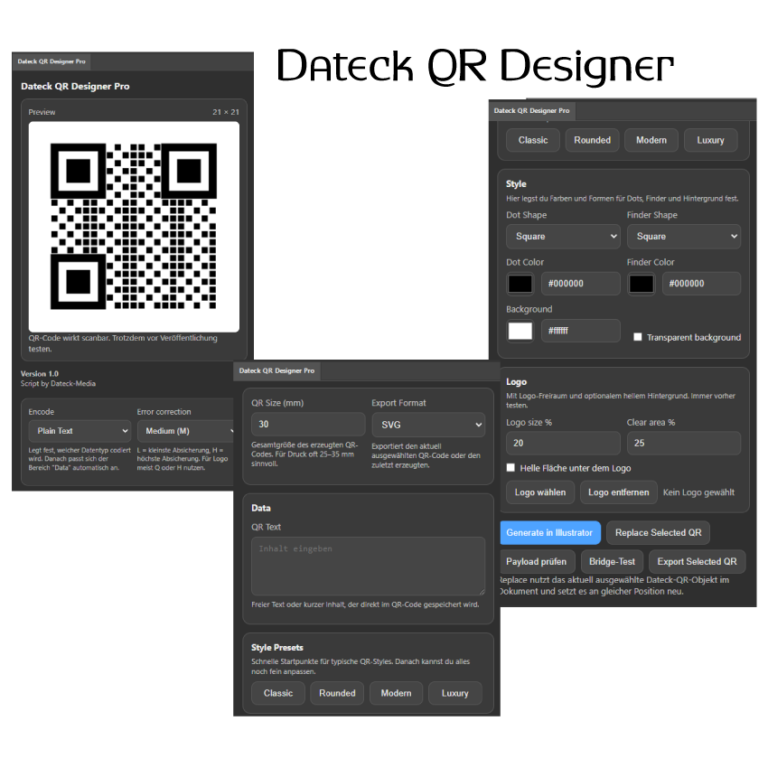The height and width of the screenshot is (768, 768).
Task: Select Rounded preset in the bottom Style Presets
Action: click(337, 693)
